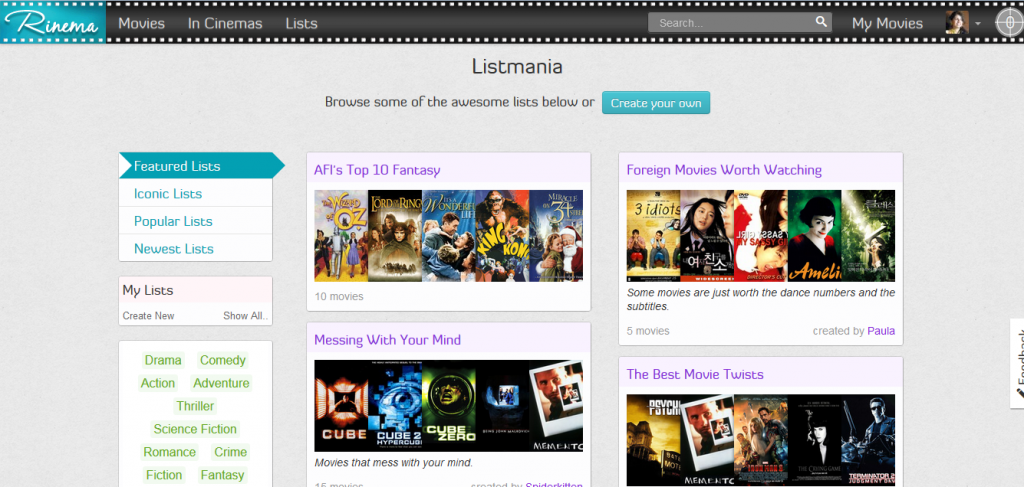Open the Movies menu
The height and width of the screenshot is (487, 1024).
pos(141,24)
